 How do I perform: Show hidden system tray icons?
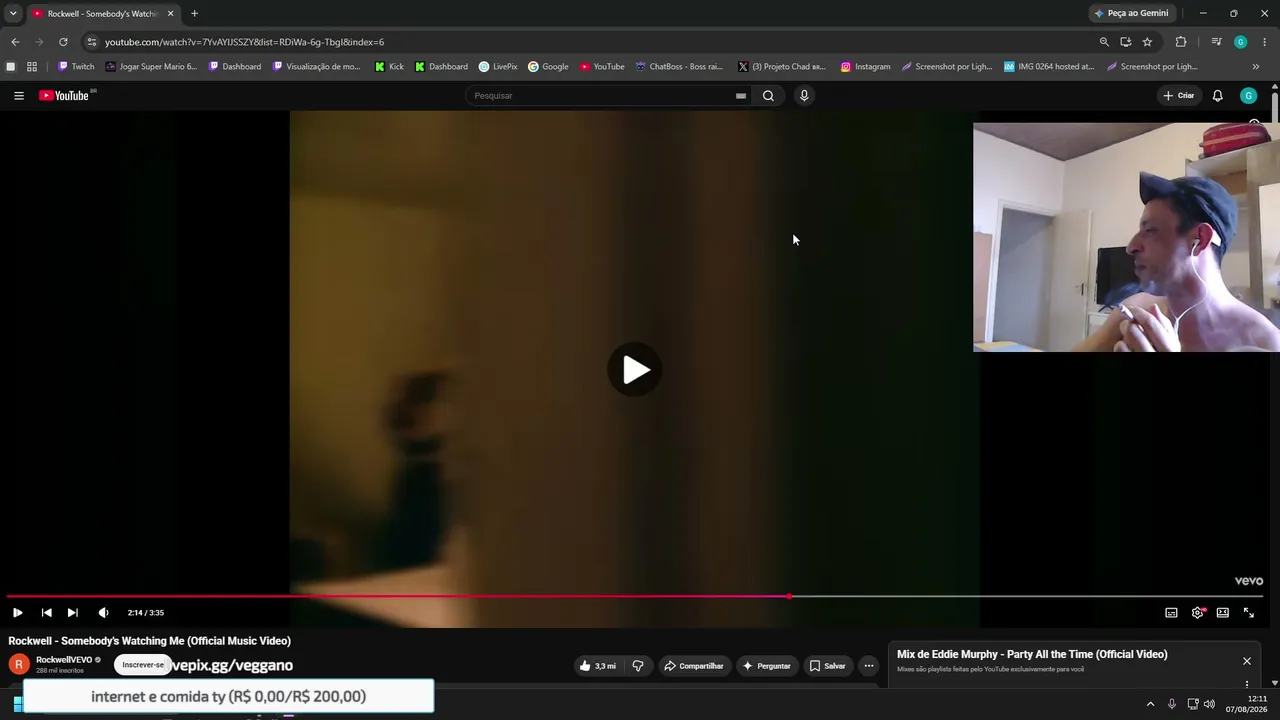[x=1150, y=705]
